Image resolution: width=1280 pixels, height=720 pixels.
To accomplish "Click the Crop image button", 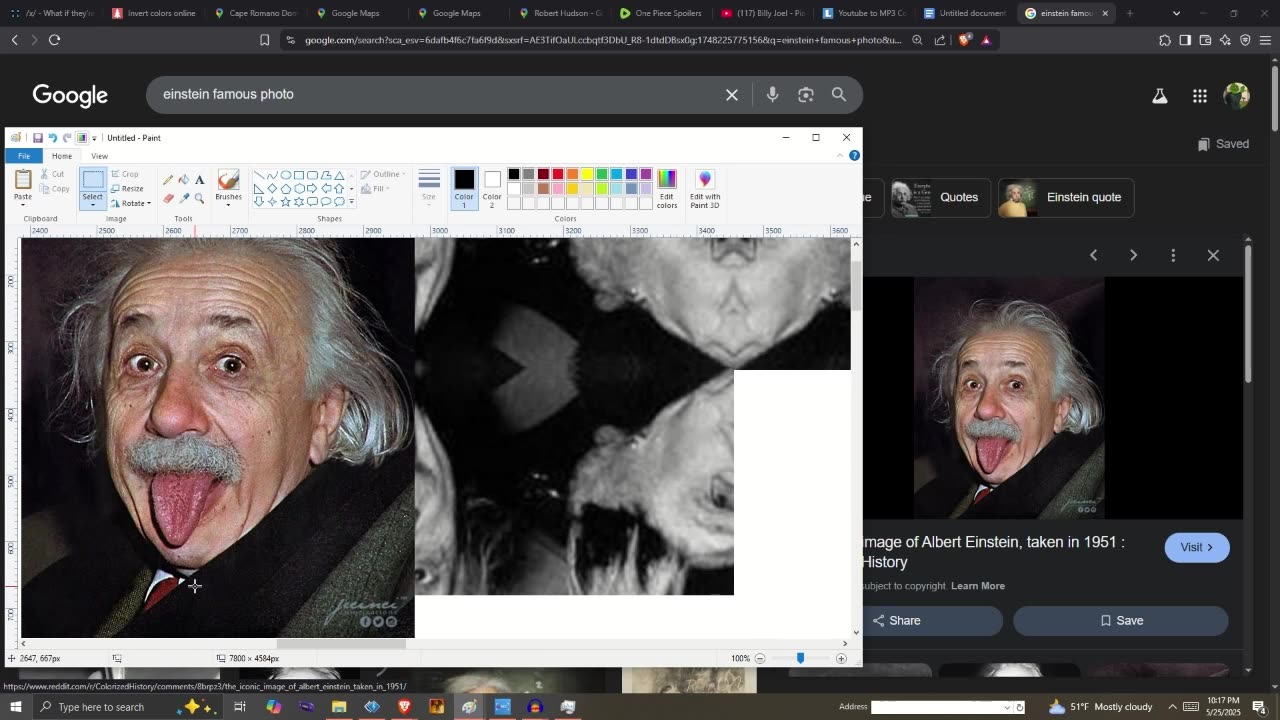I will pyautogui.click(x=125, y=174).
